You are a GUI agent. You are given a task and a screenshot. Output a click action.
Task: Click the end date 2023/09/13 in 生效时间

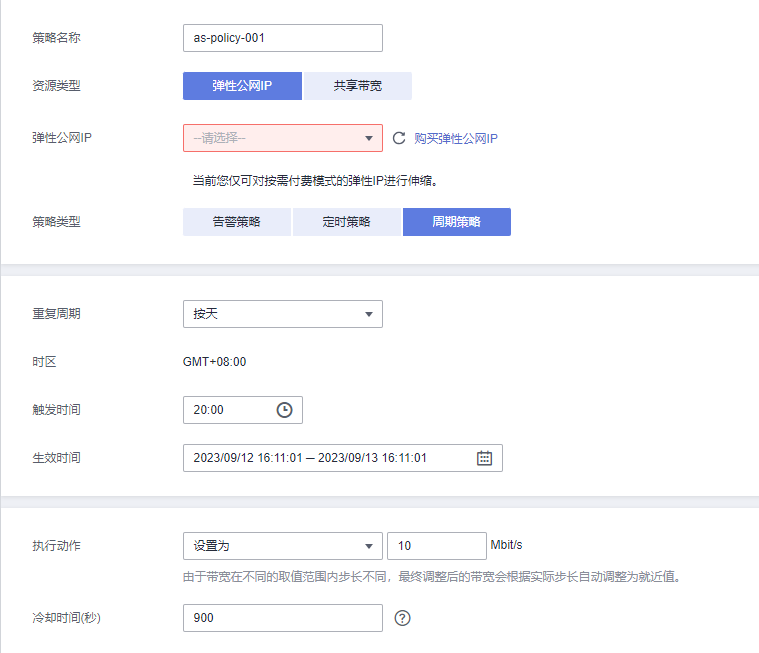point(372,458)
